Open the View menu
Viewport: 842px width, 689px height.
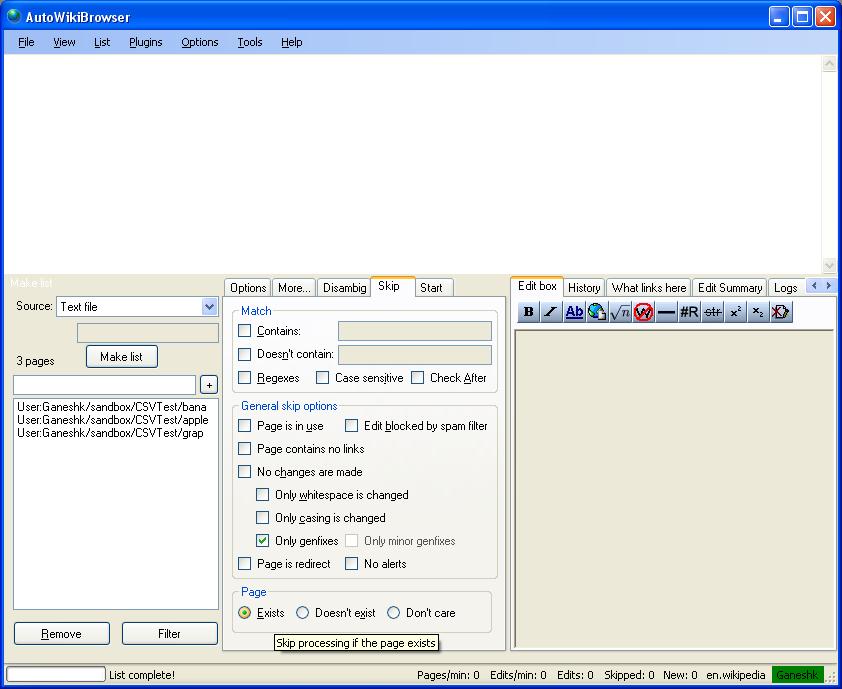tap(64, 42)
